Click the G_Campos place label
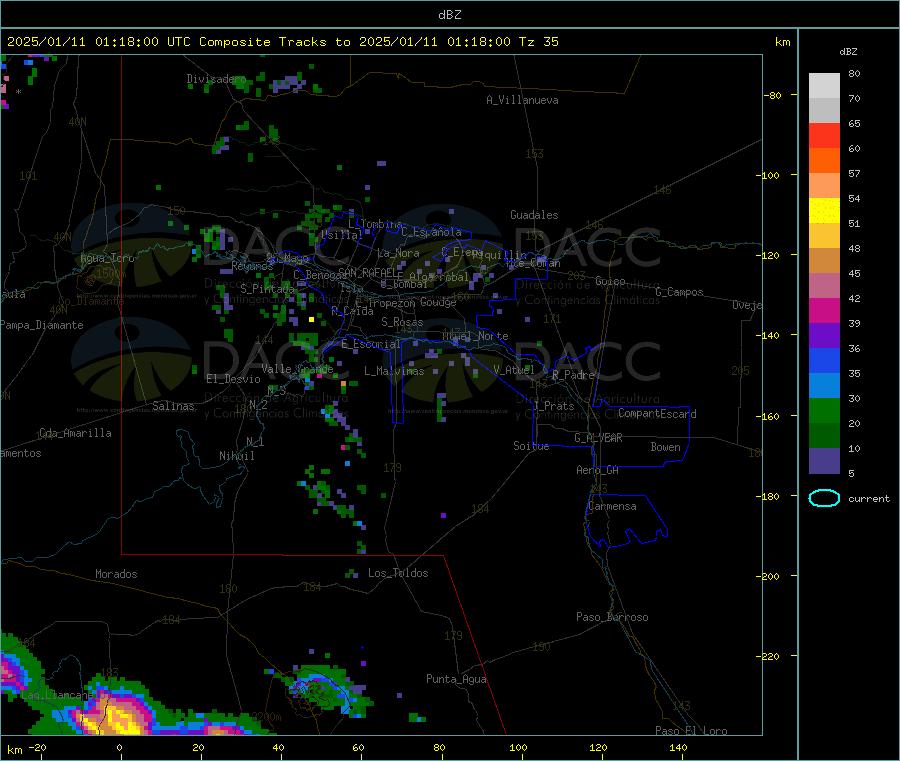900x761 pixels. 680,292
